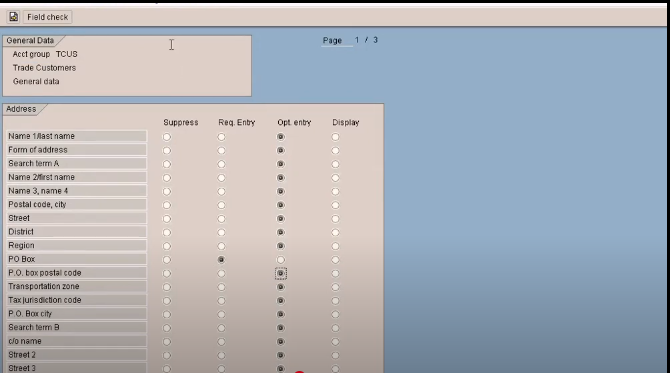
Task: Click the PO Box field label
Action: 76,259
